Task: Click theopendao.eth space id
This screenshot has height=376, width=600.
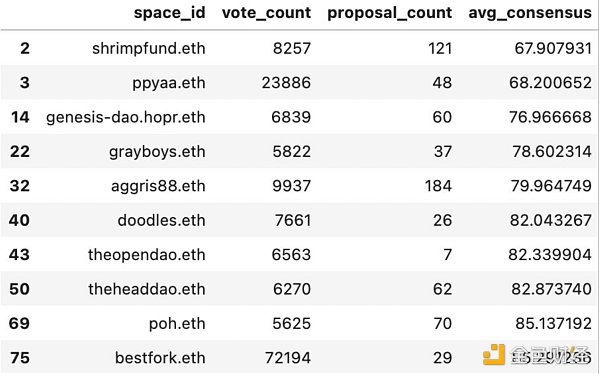Action: [147, 255]
